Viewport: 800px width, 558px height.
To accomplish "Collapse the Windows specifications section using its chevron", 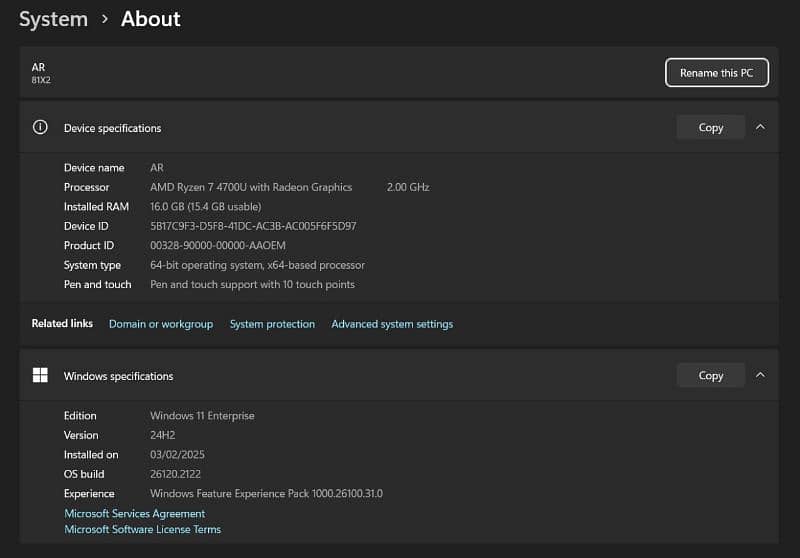I will [x=760, y=375].
